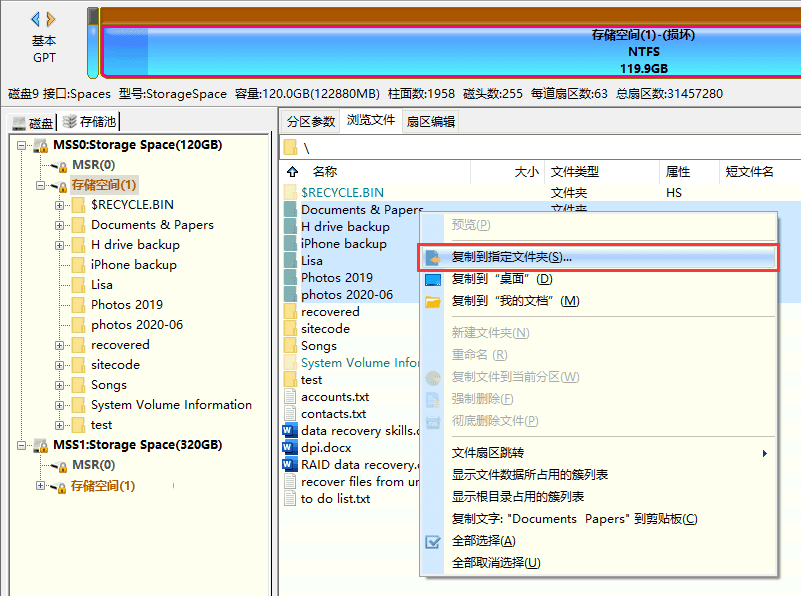Go to previous disk with left arrow

(x=35, y=19)
